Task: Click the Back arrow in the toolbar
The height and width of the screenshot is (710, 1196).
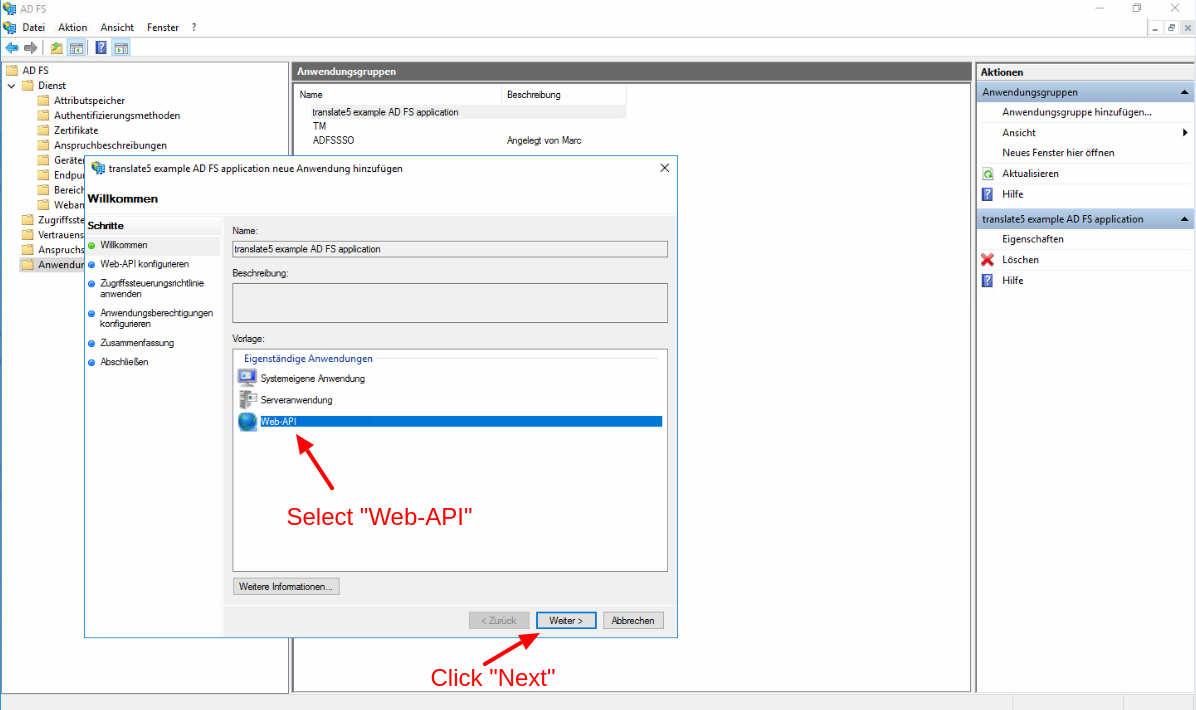Action: point(11,48)
